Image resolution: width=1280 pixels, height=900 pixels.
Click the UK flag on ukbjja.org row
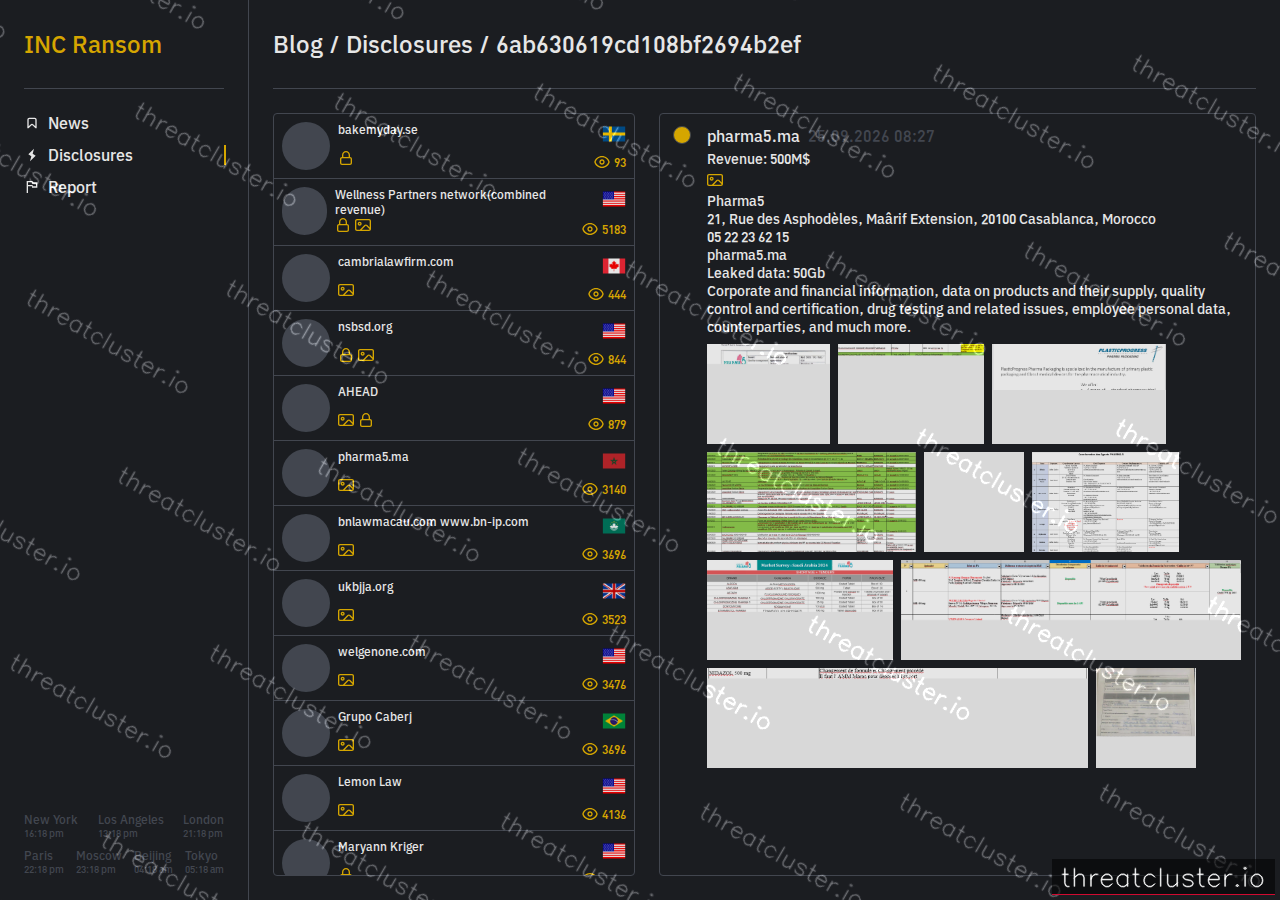tap(614, 591)
